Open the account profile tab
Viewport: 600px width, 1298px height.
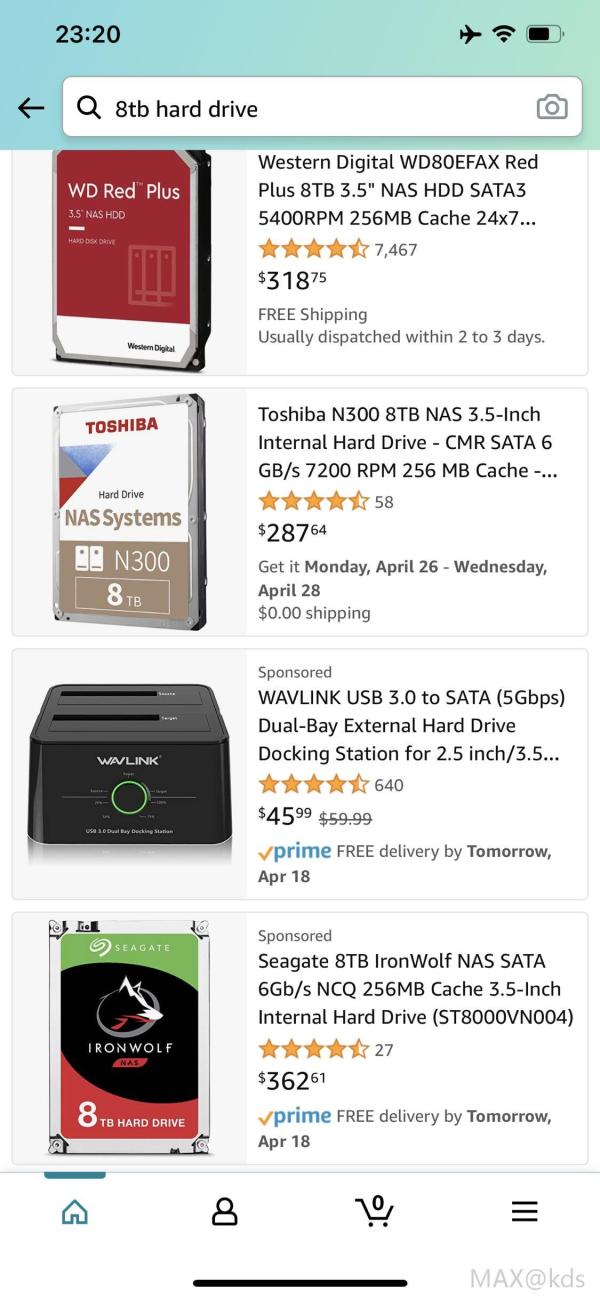coord(225,1211)
